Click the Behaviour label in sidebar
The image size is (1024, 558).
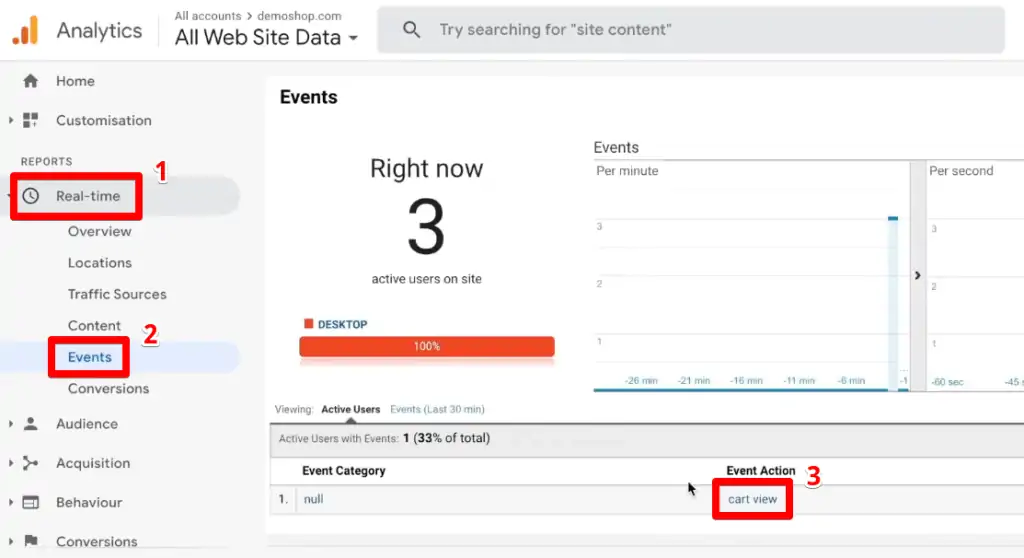pyautogui.click(x=89, y=502)
